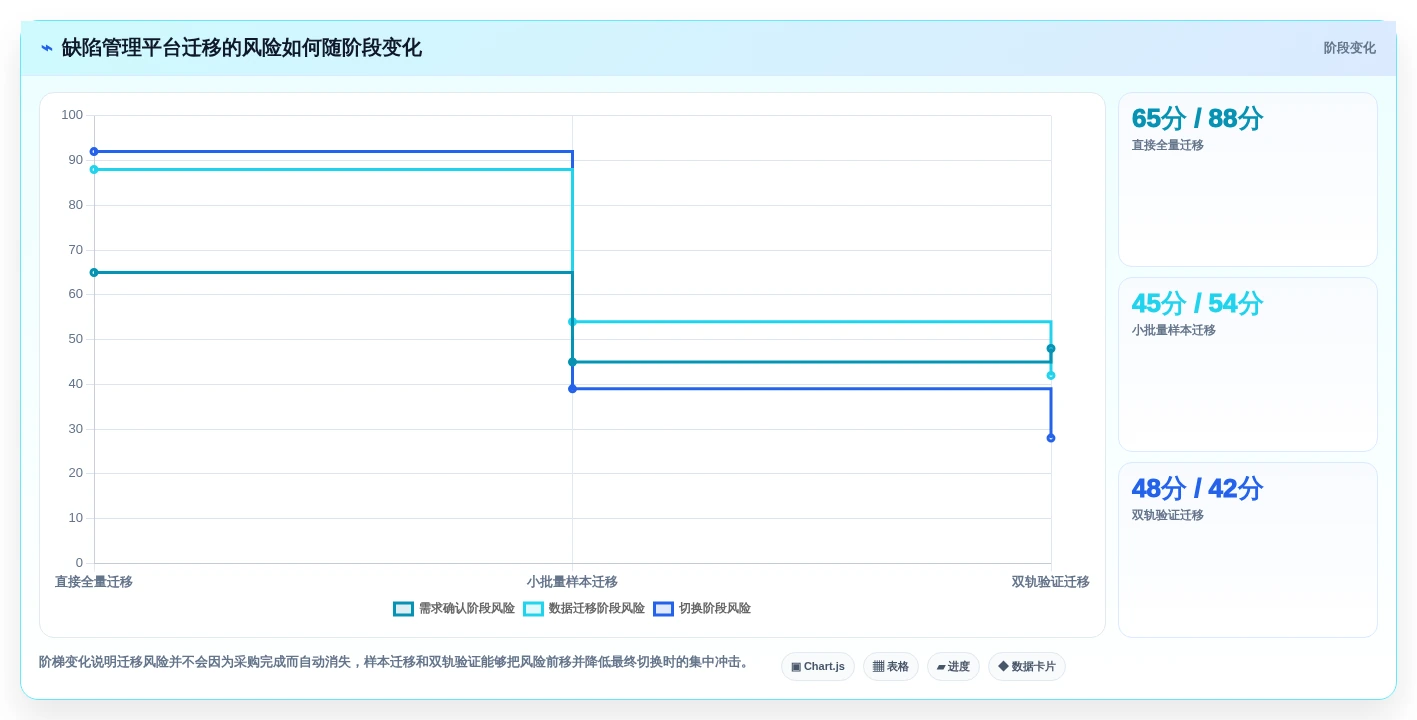Select the Chart.js tag chip
Viewport: 1417px width, 720px height.
817,666
